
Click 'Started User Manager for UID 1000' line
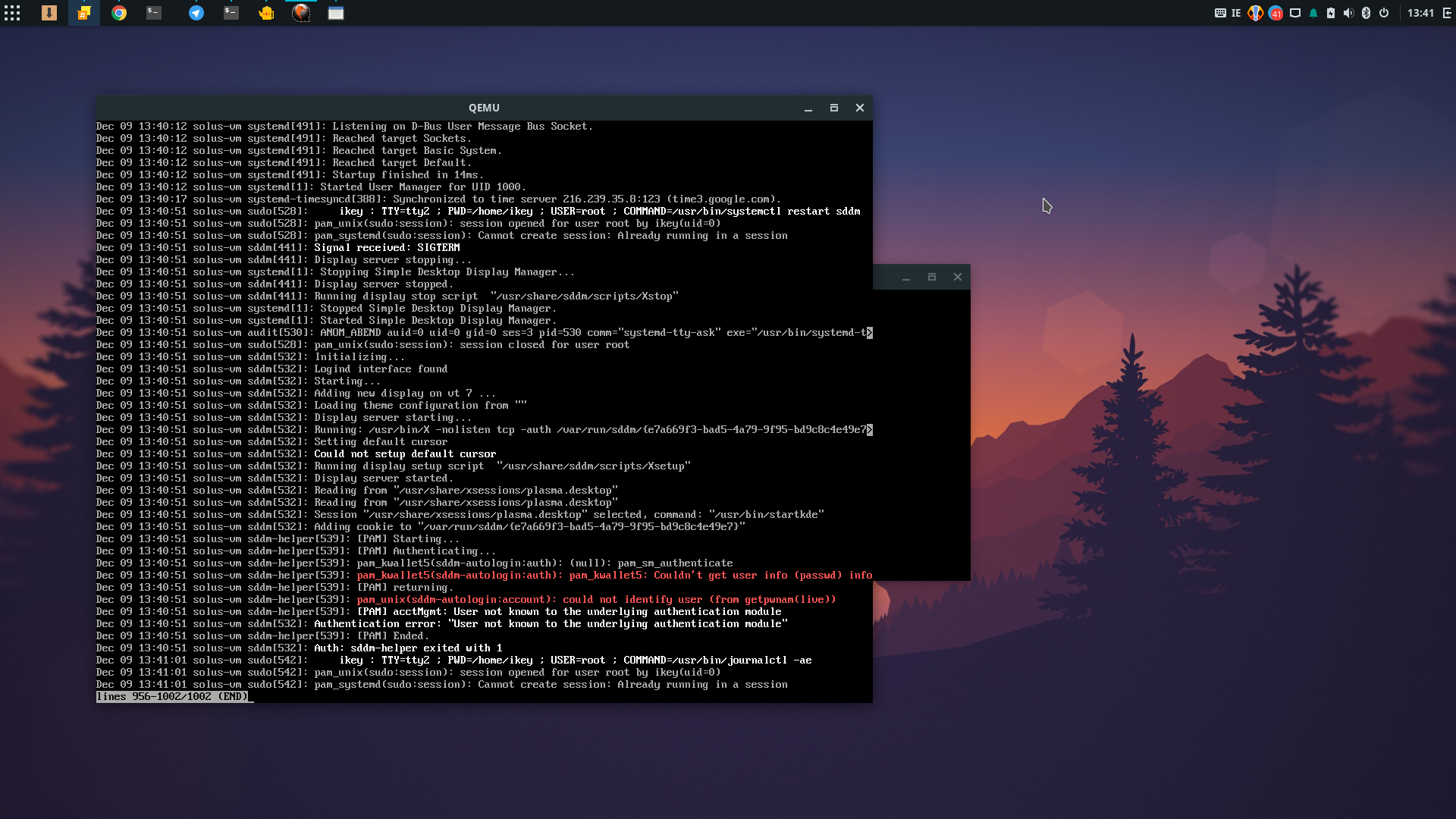[312, 187]
